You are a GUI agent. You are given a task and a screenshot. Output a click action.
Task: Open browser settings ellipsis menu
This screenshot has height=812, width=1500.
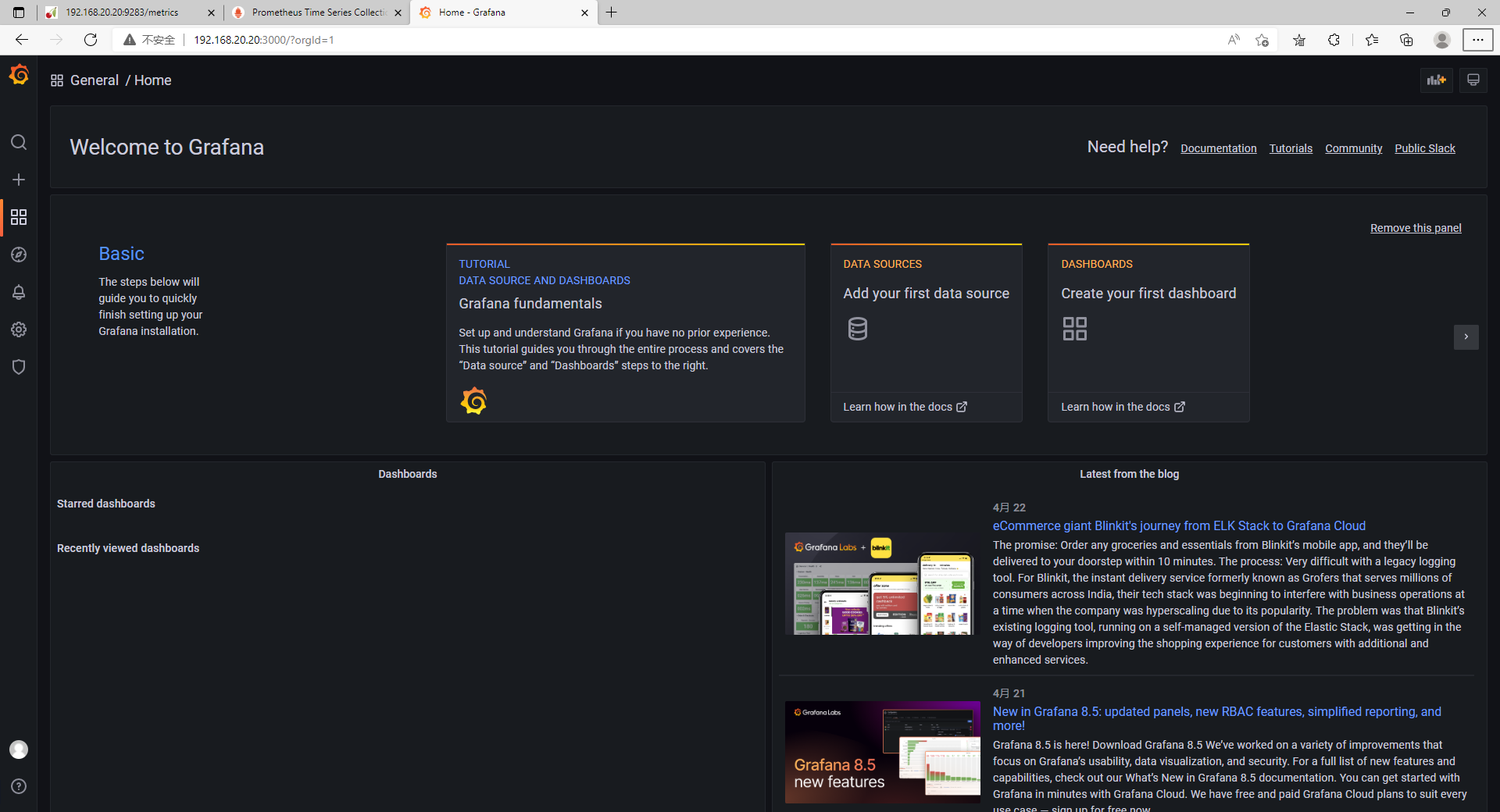point(1477,40)
